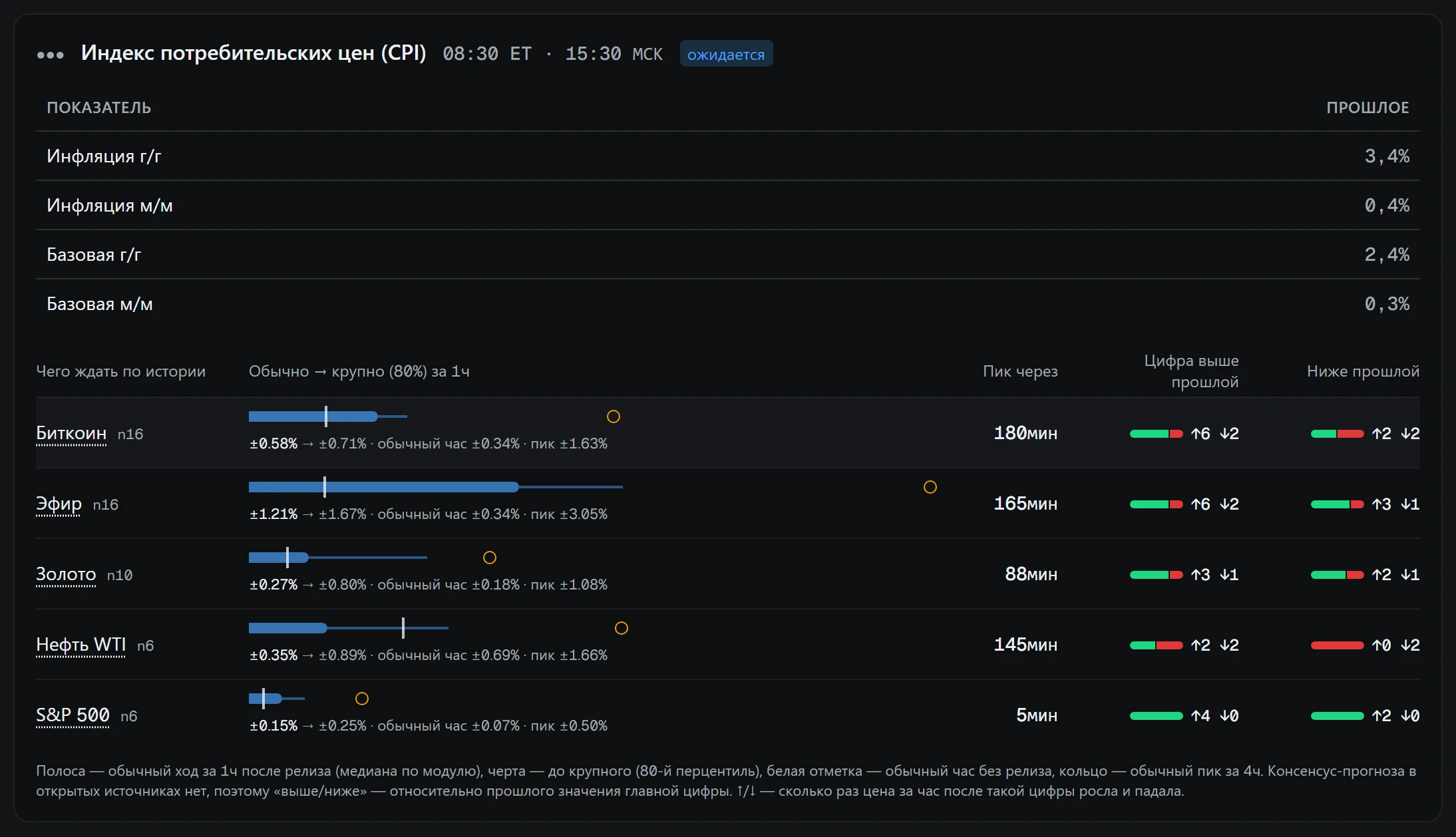Click the three-dot icon before the CPI title
This screenshot has width=1456, height=837.
coord(51,55)
